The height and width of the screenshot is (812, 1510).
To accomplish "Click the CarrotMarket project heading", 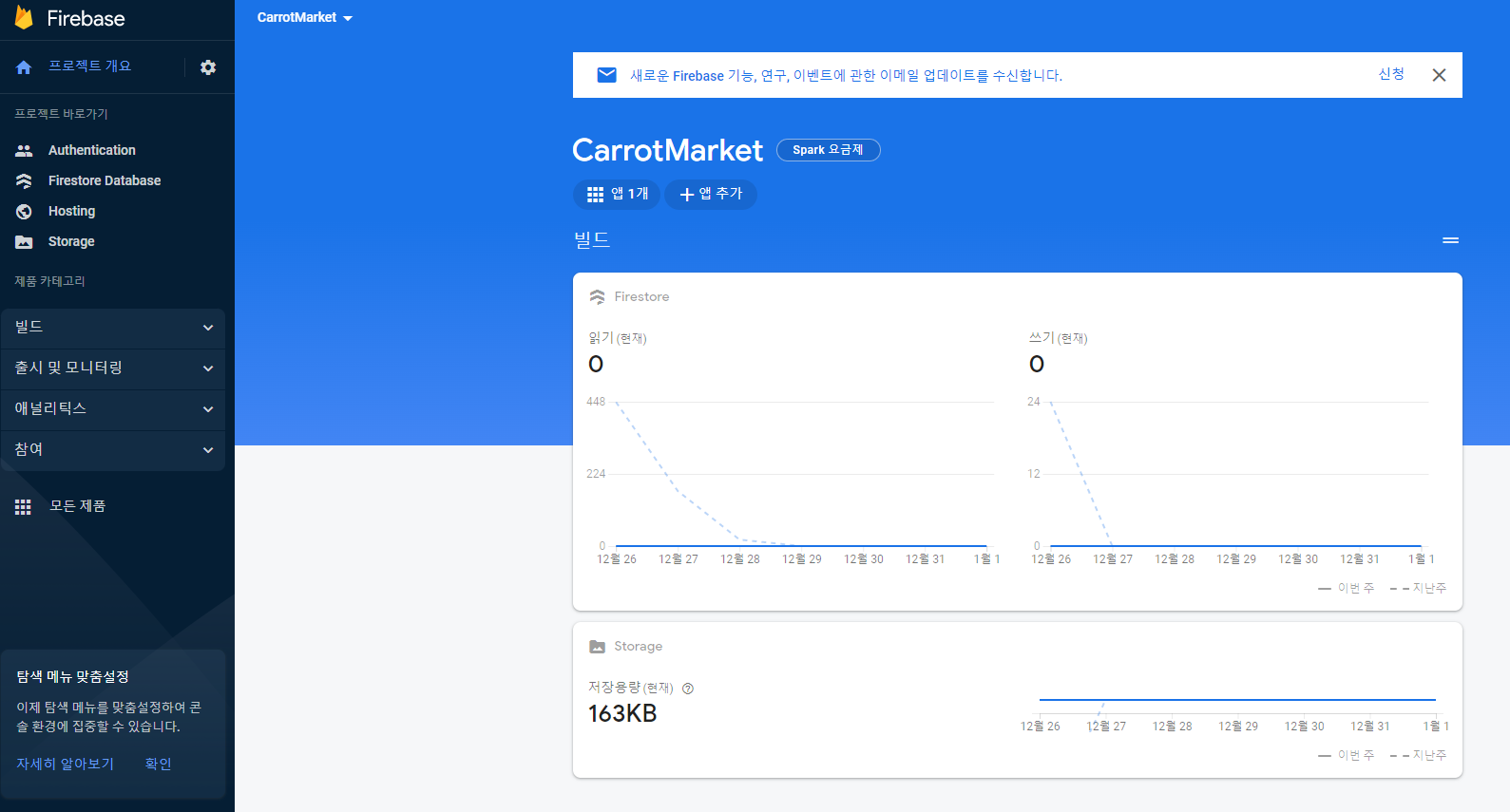I will [667, 150].
